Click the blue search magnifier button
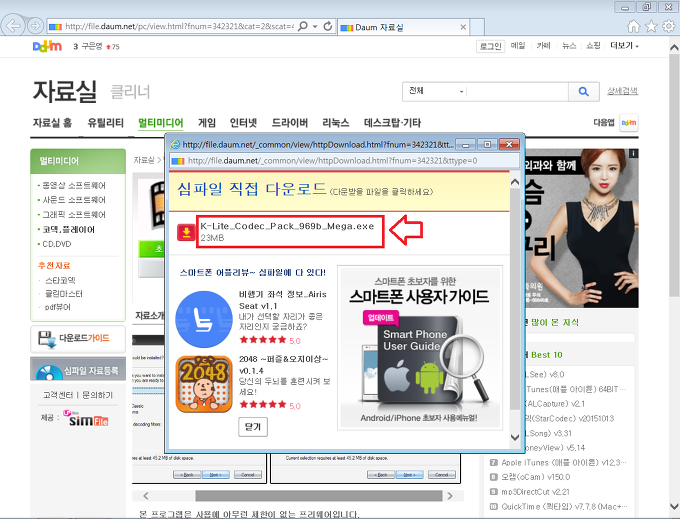This screenshot has height=519, width=680. click(x=583, y=91)
